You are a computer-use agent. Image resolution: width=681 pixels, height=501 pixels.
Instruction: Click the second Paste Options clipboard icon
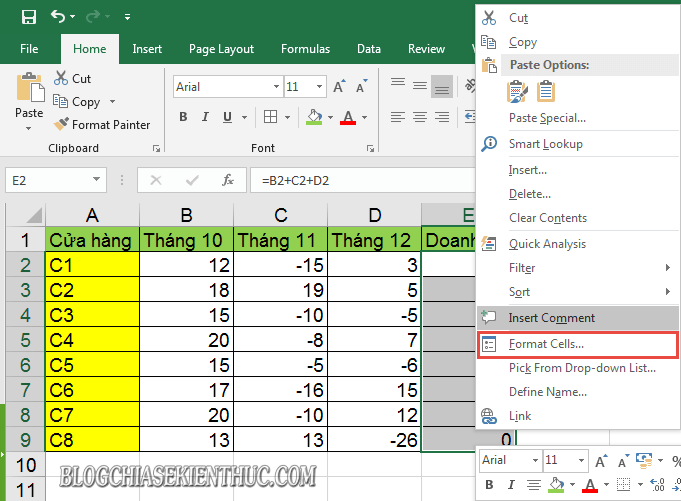point(546,92)
